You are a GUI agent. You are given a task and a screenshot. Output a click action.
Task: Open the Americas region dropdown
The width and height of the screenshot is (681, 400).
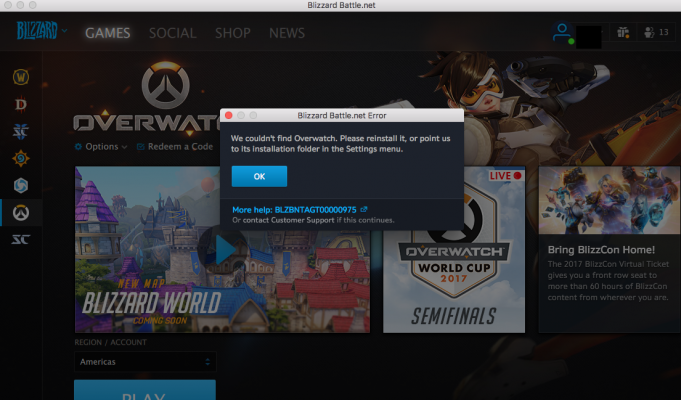click(144, 361)
